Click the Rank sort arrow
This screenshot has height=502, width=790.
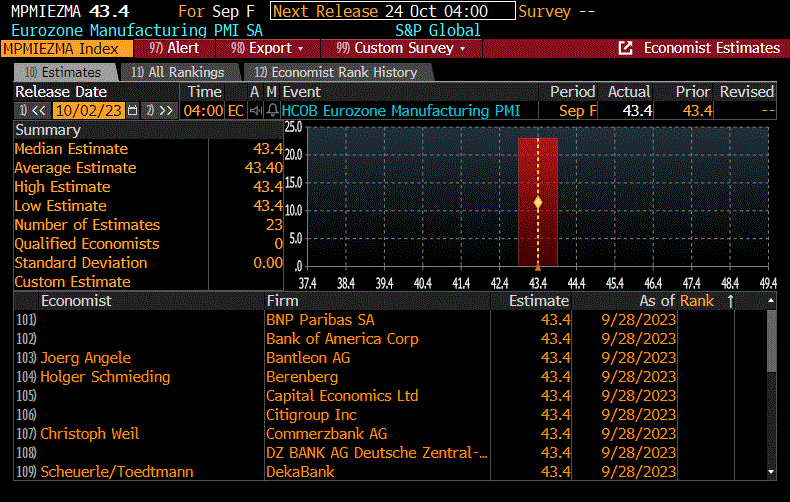(x=730, y=301)
